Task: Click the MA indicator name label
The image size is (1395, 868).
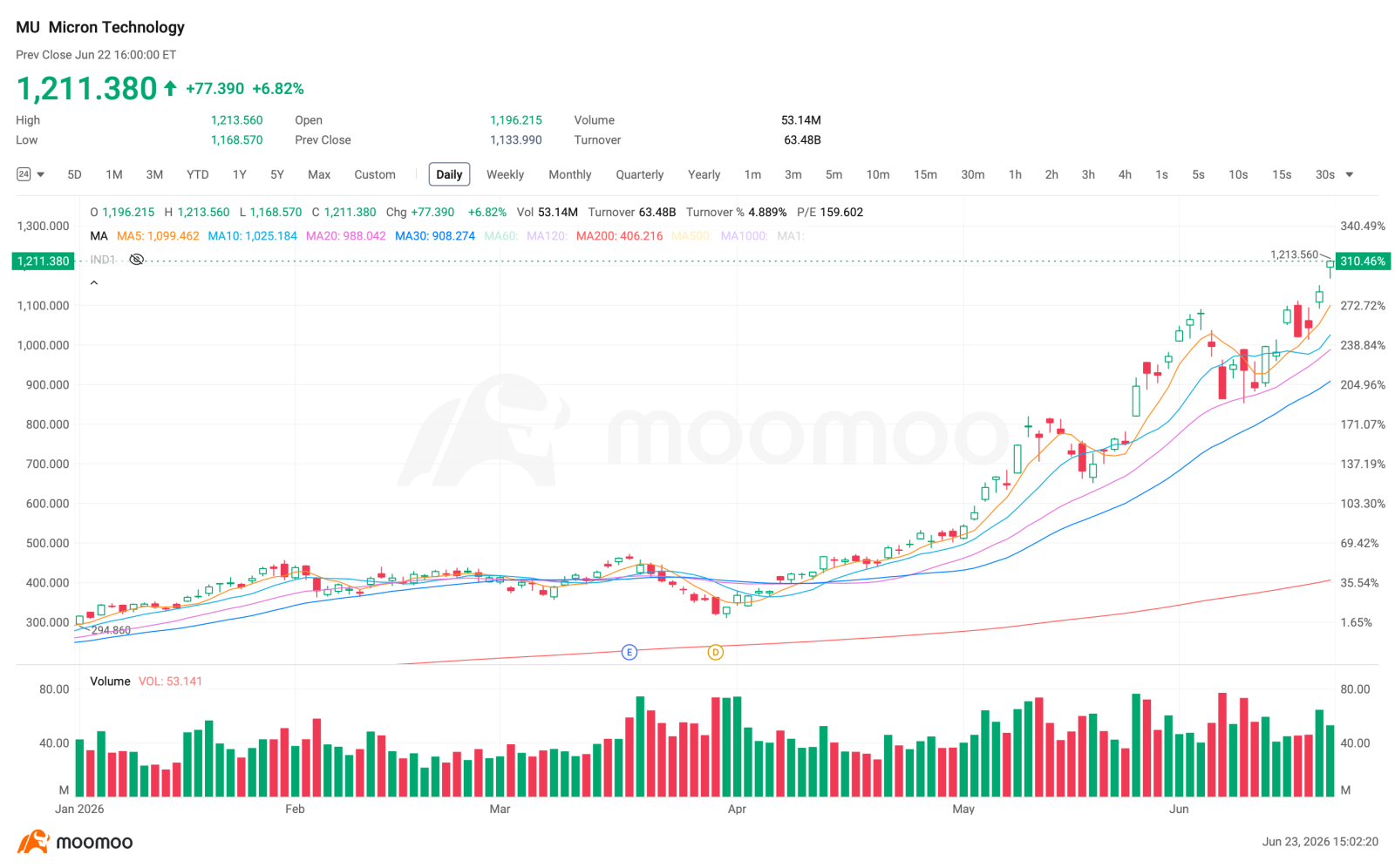Action: (99, 236)
